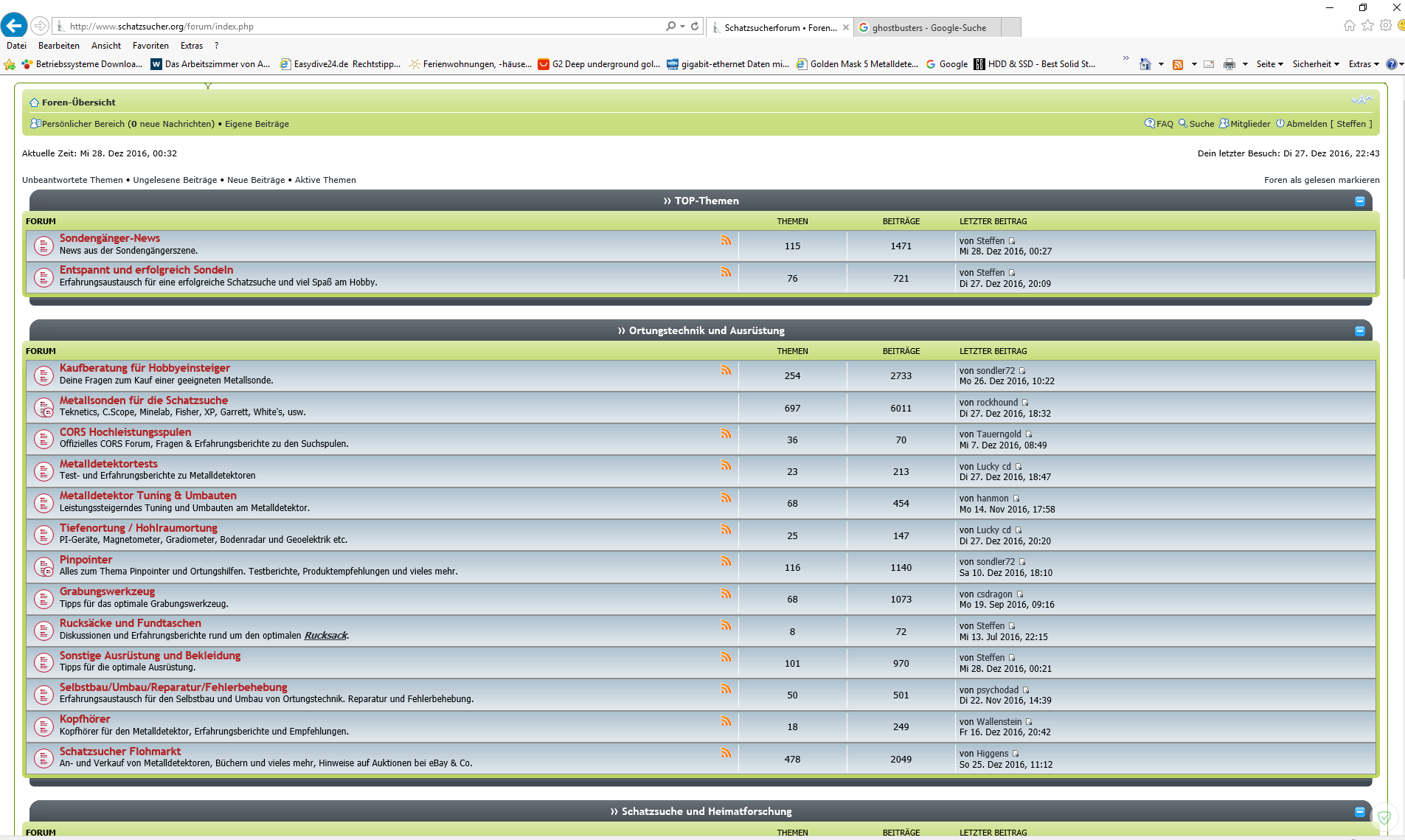Switch to ghostbusters Google-Suche tab
Screen dimensions: 1405x840
pos(928,27)
